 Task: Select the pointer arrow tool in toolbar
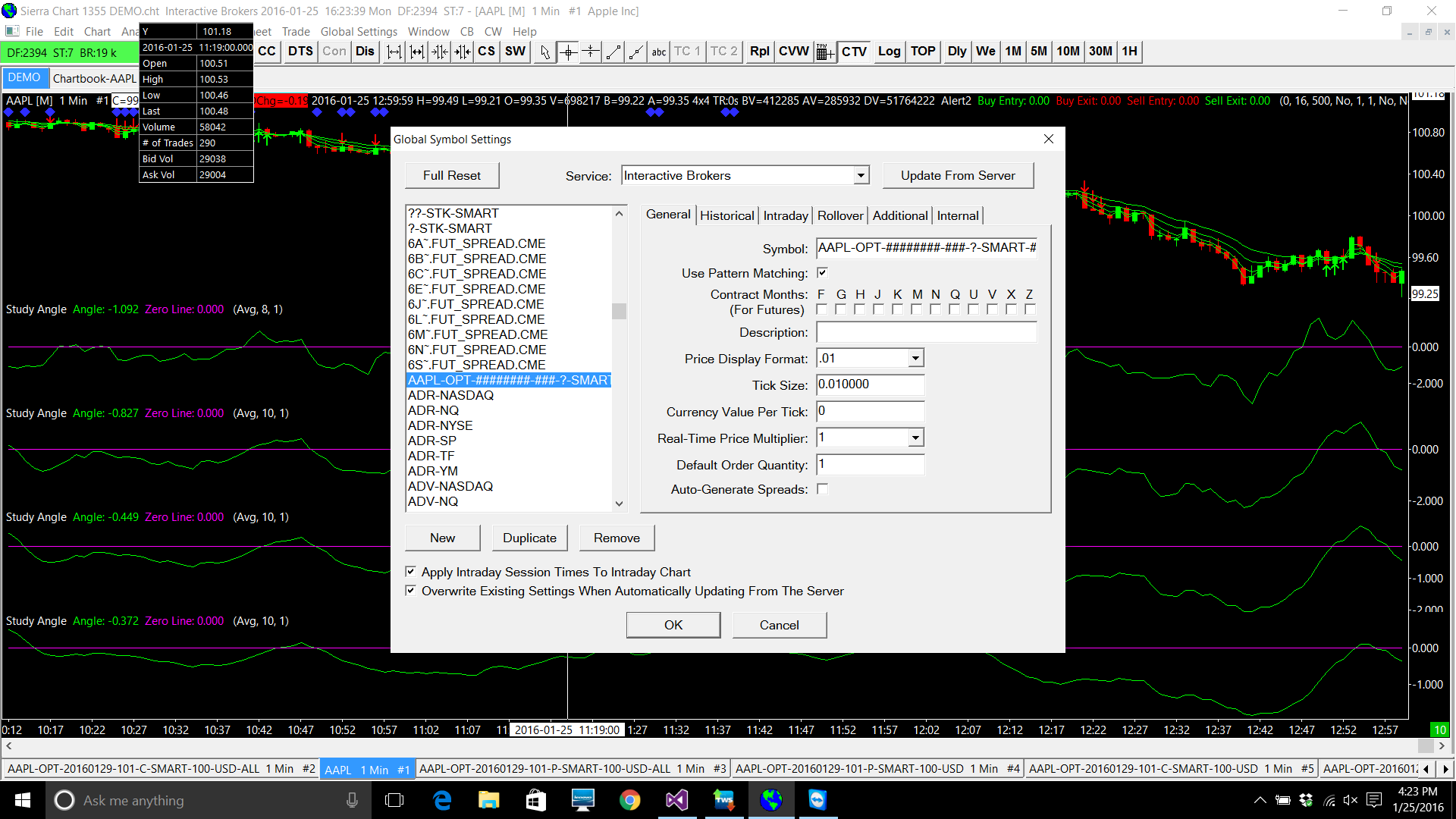click(544, 52)
